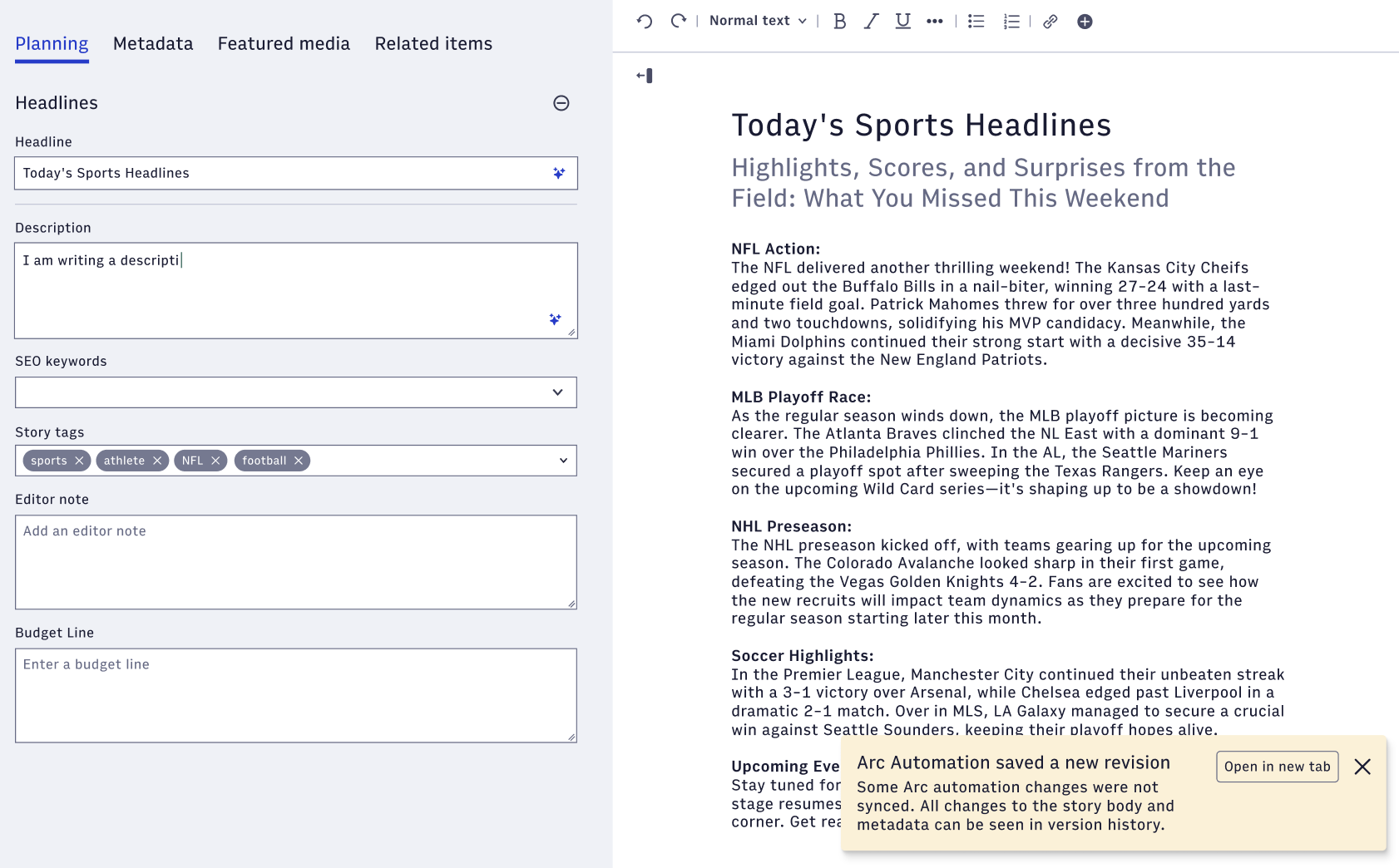This screenshot has height=868, width=1399.
Task: Click the plus icon to add content
Action: (1085, 22)
